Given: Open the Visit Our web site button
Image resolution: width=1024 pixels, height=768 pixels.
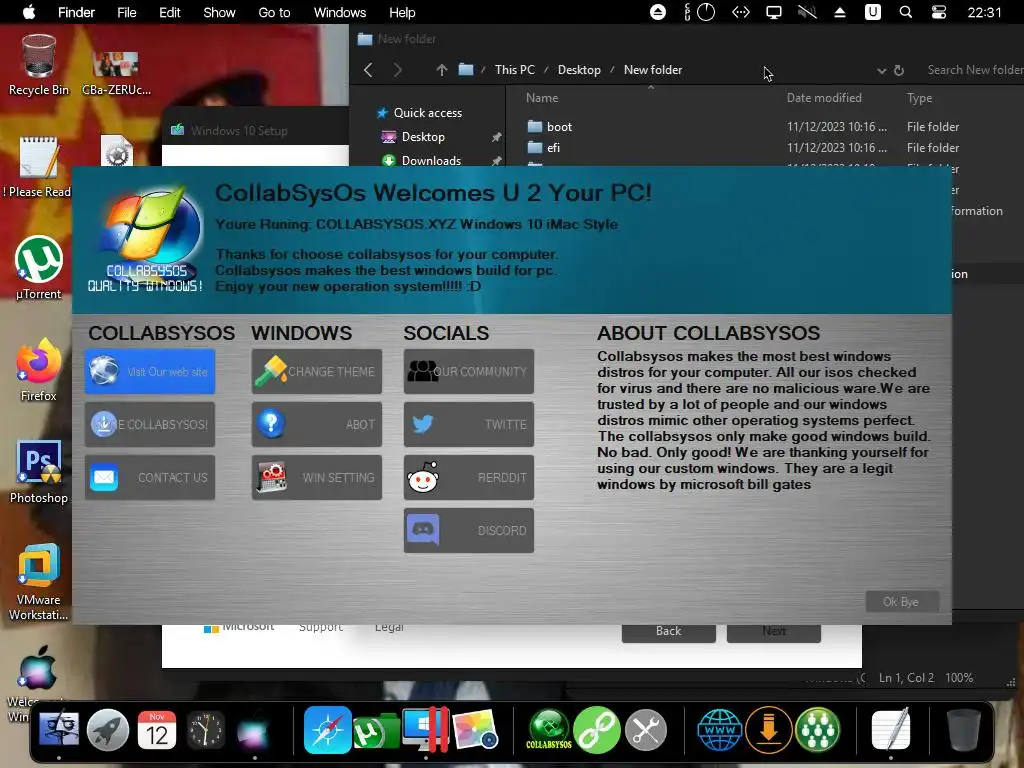Looking at the screenshot, I should (150, 372).
